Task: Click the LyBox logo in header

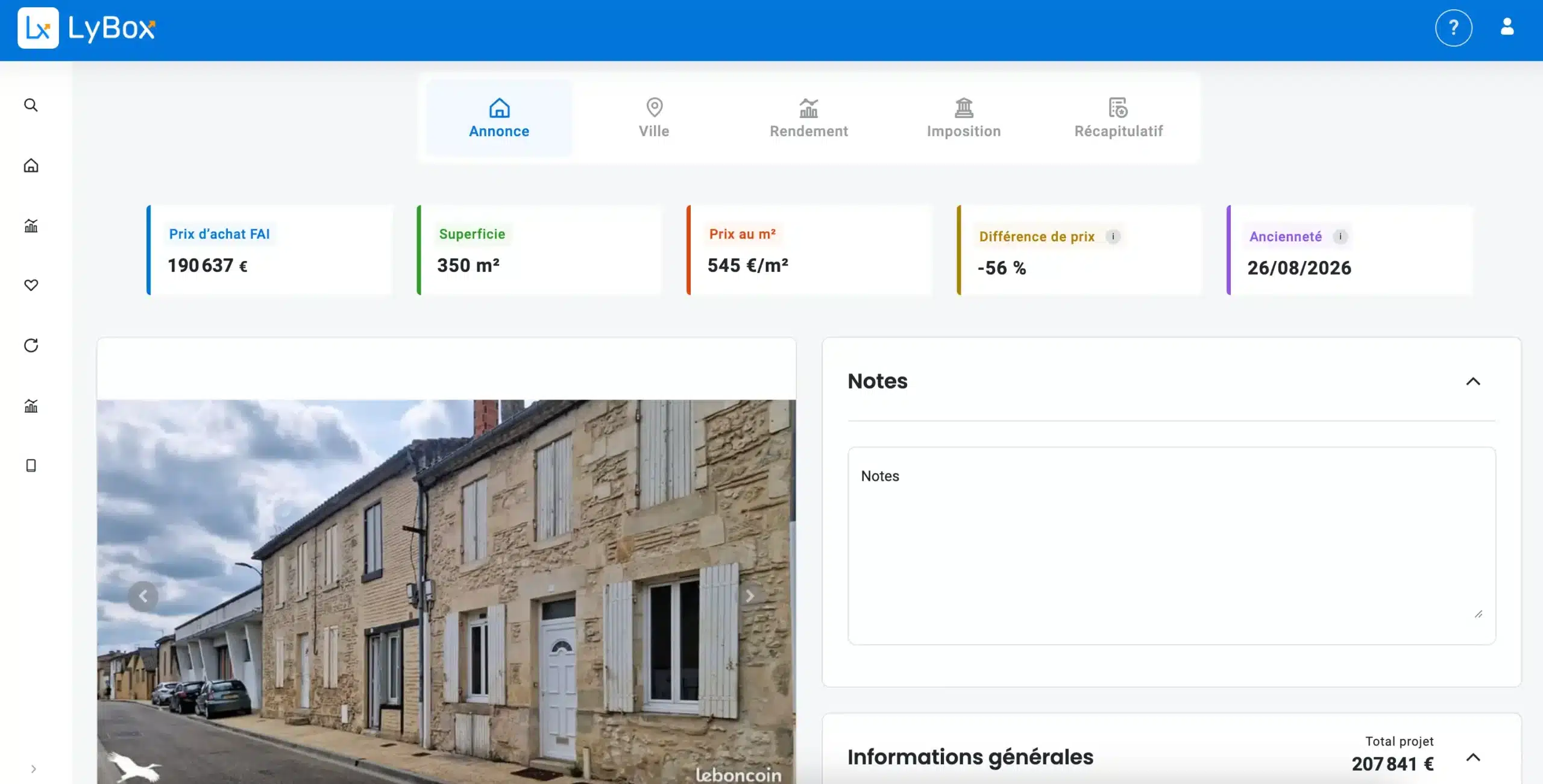Action: click(87, 28)
